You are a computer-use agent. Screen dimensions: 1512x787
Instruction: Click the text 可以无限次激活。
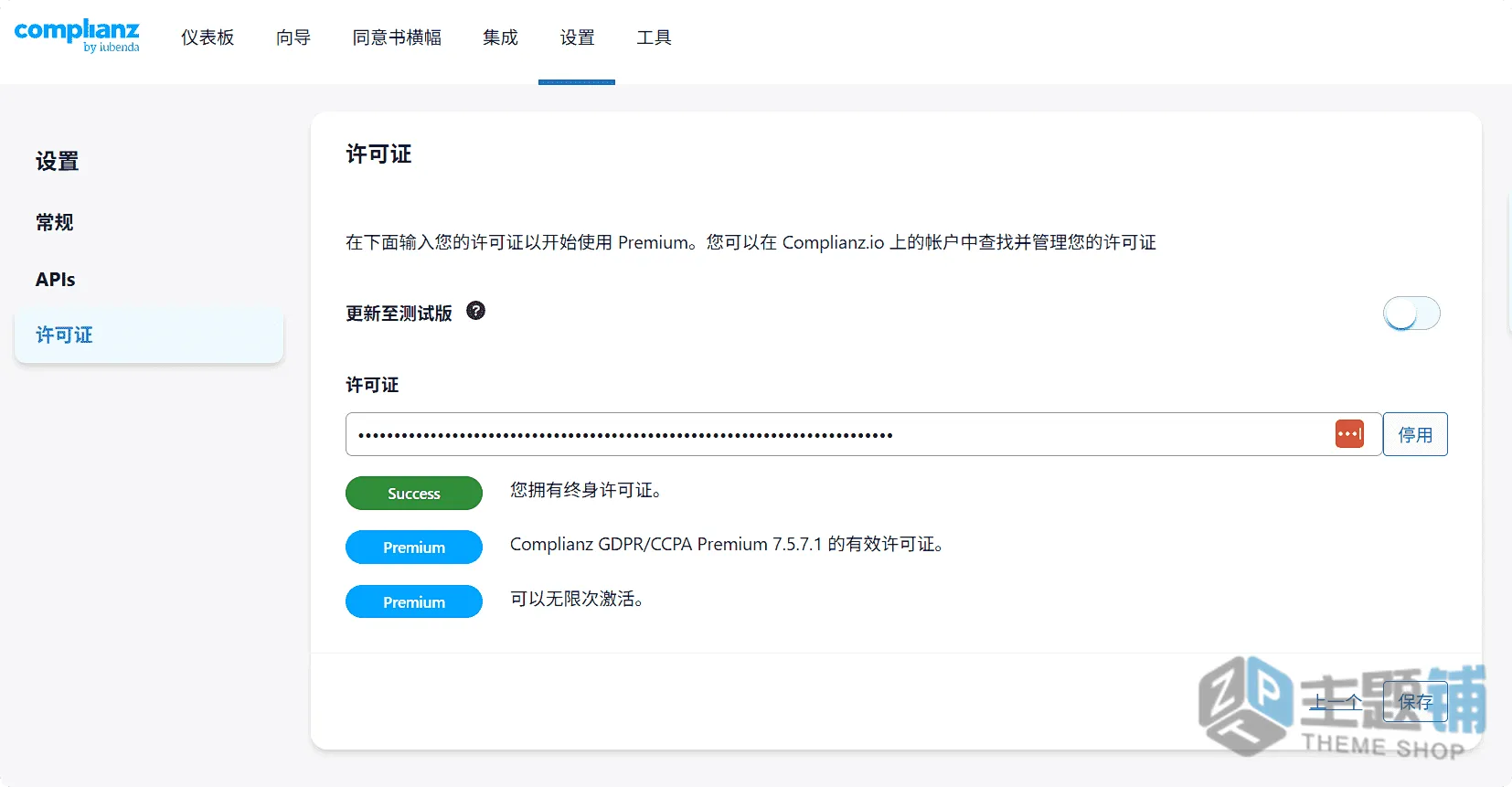(577, 600)
